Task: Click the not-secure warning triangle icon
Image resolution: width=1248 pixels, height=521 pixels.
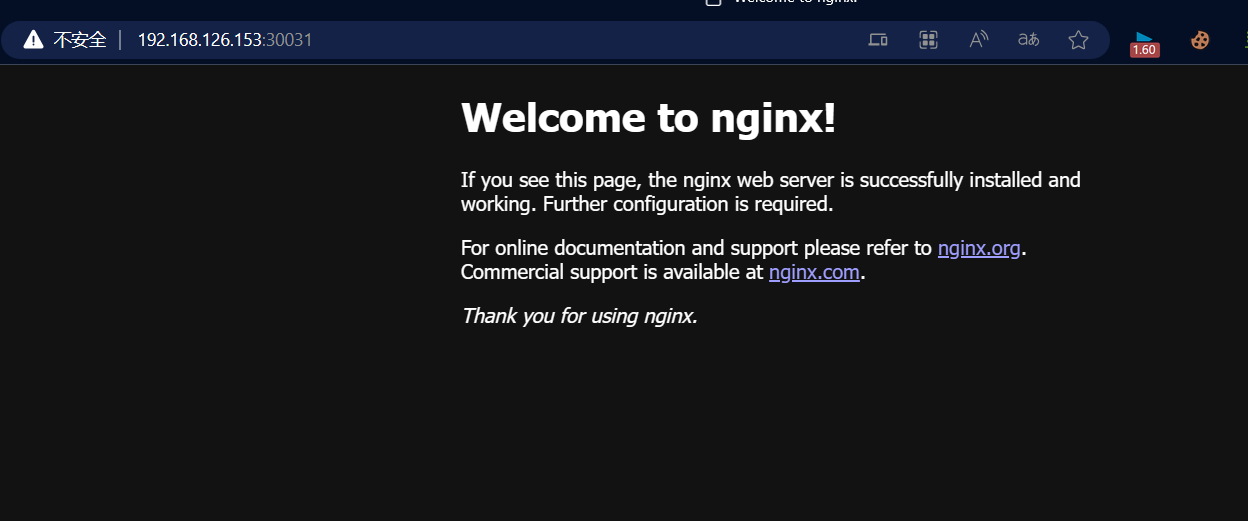Action: coord(34,40)
